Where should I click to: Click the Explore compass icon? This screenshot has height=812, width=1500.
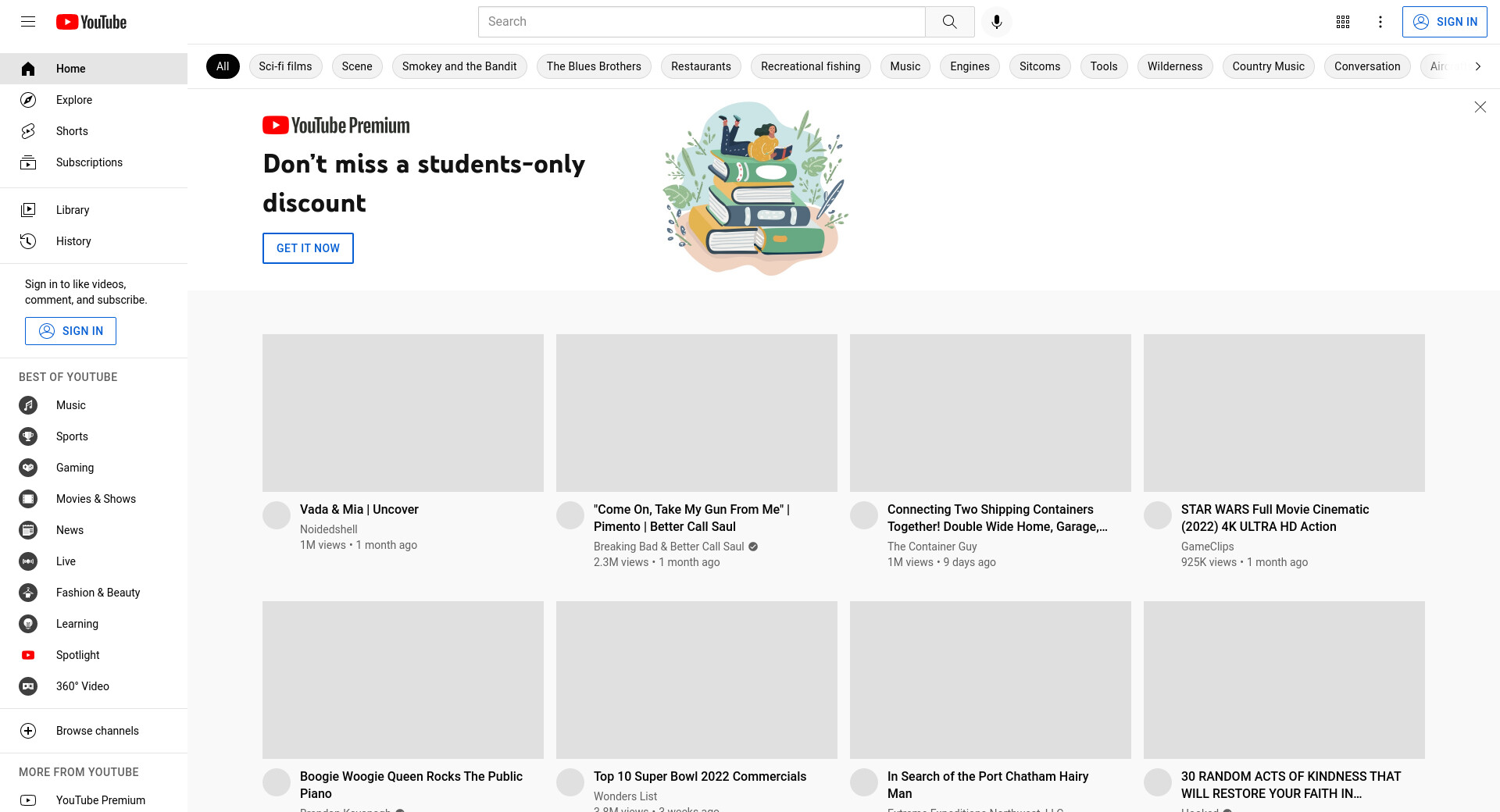28,100
